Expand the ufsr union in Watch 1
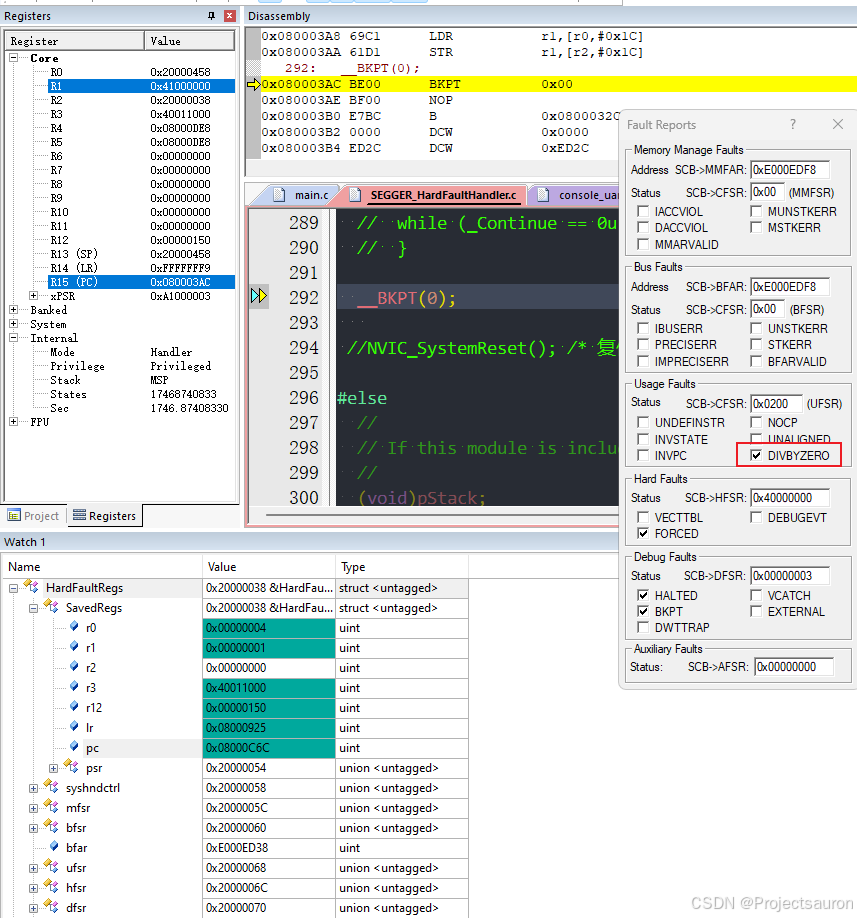Screen dimensions: 857x918 (33, 868)
